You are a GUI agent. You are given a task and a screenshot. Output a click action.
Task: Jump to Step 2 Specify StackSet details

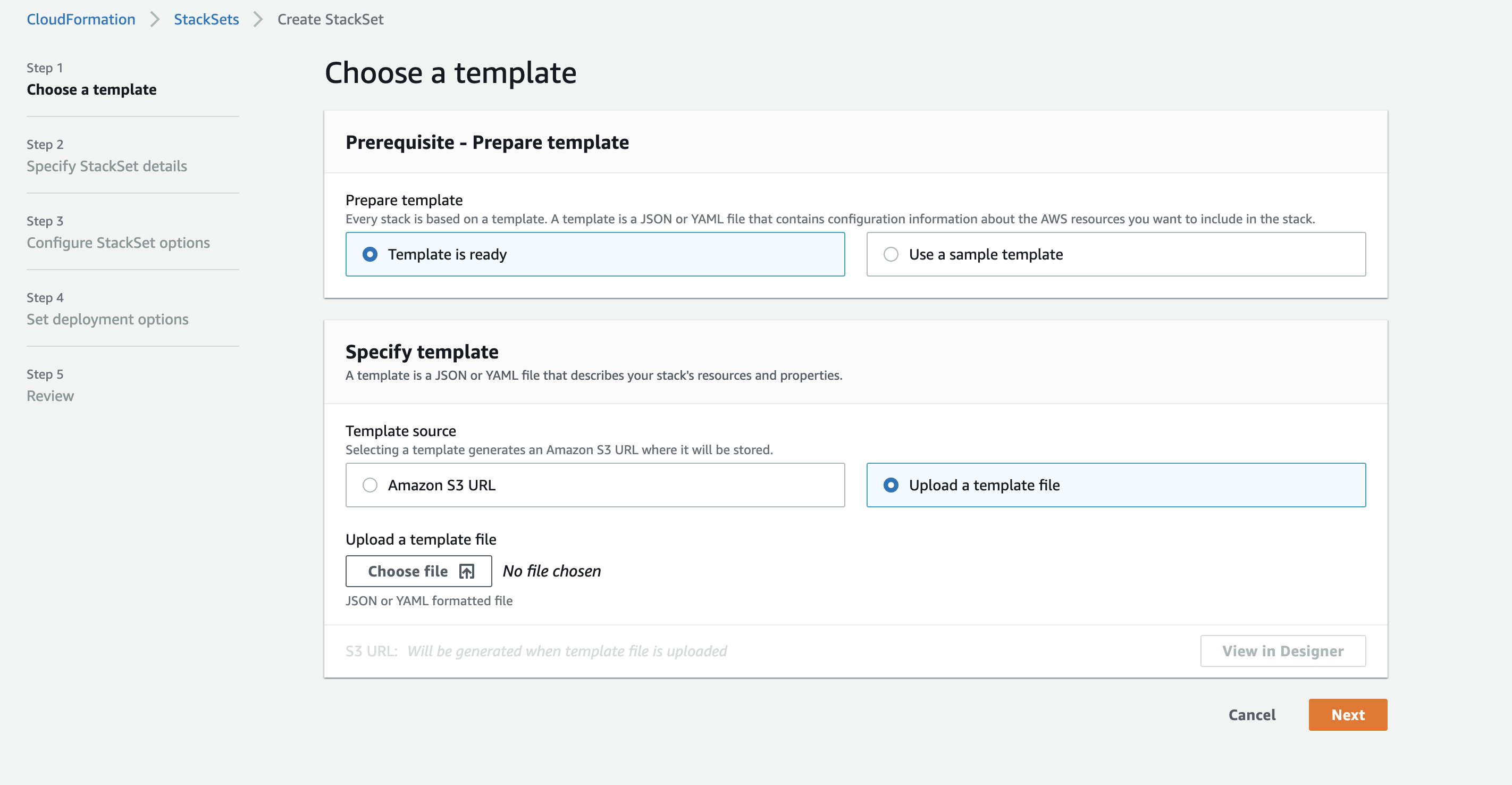point(106,166)
